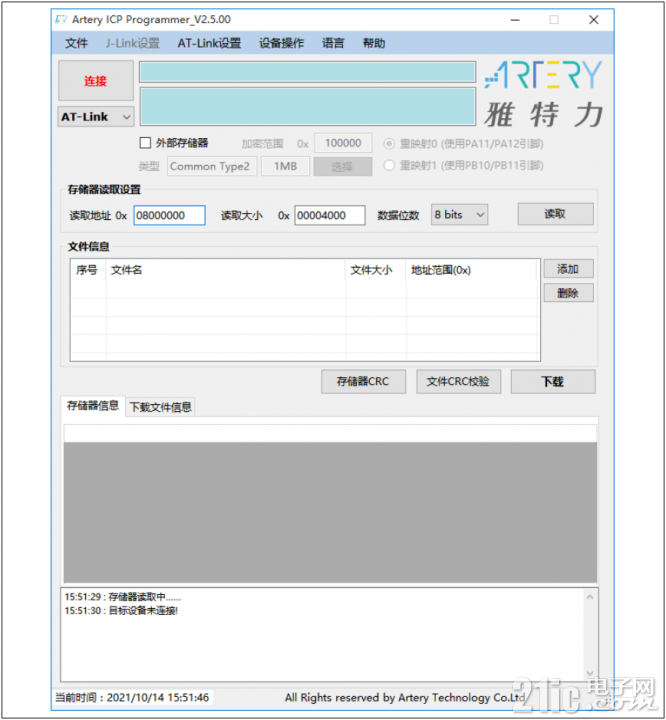Image resolution: width=666 pixels, height=720 pixels.
Task: Focus the 读取地址 08000000 field
Action: point(169,215)
